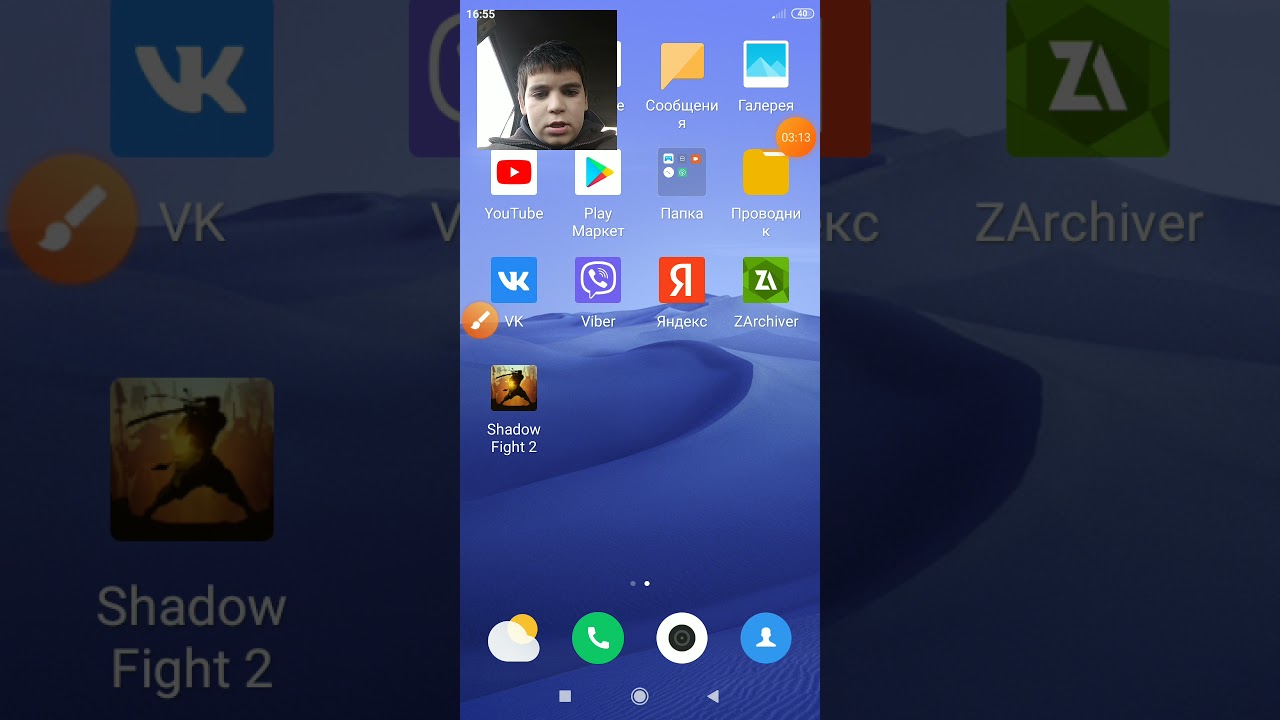
Task: Open the blue contacts app
Action: click(766, 638)
